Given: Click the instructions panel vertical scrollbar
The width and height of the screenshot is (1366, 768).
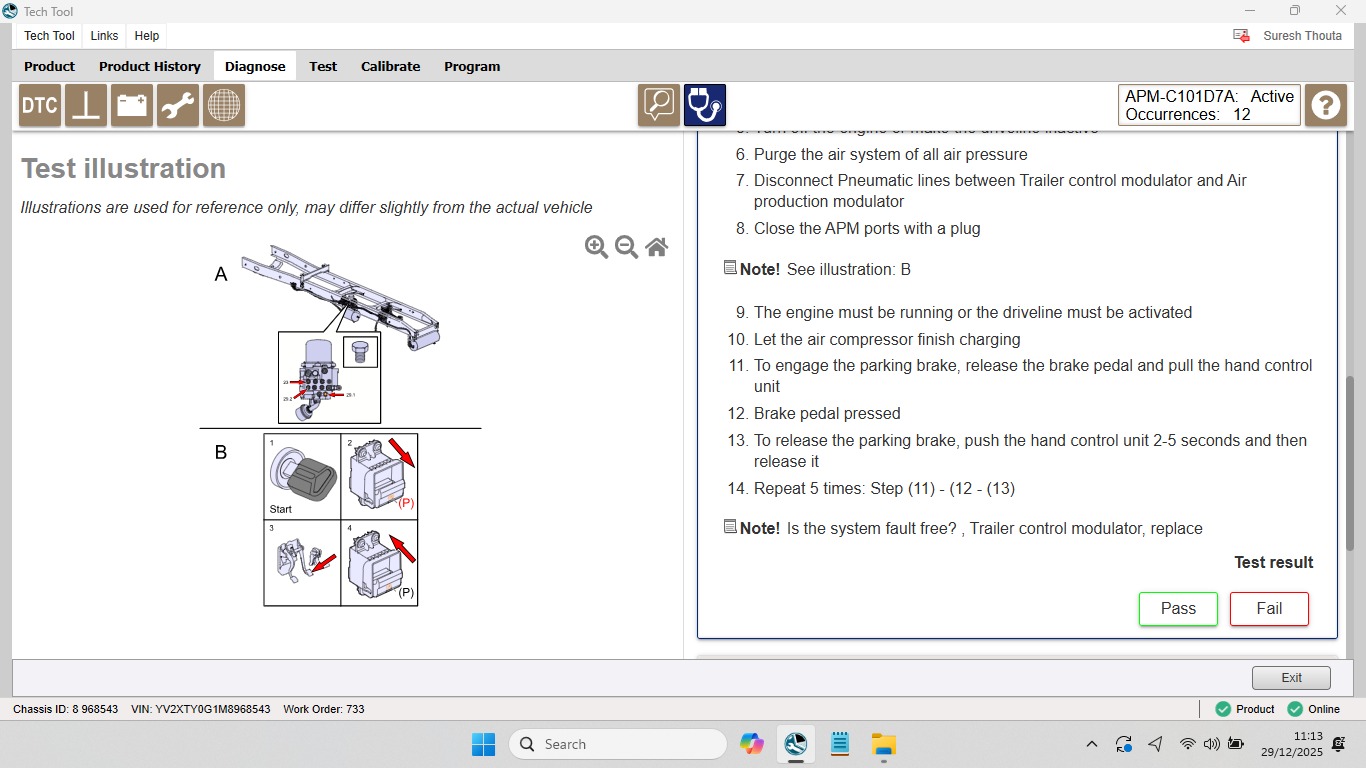Looking at the screenshot, I should tap(1351, 463).
